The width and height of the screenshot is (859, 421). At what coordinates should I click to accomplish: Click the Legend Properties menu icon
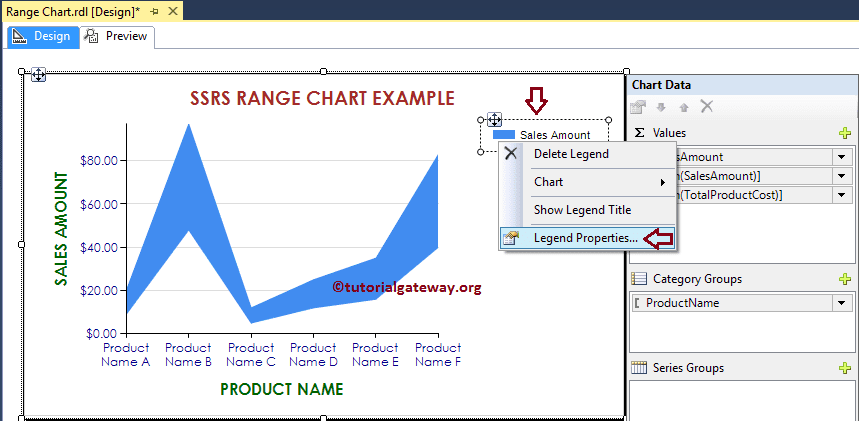510,238
